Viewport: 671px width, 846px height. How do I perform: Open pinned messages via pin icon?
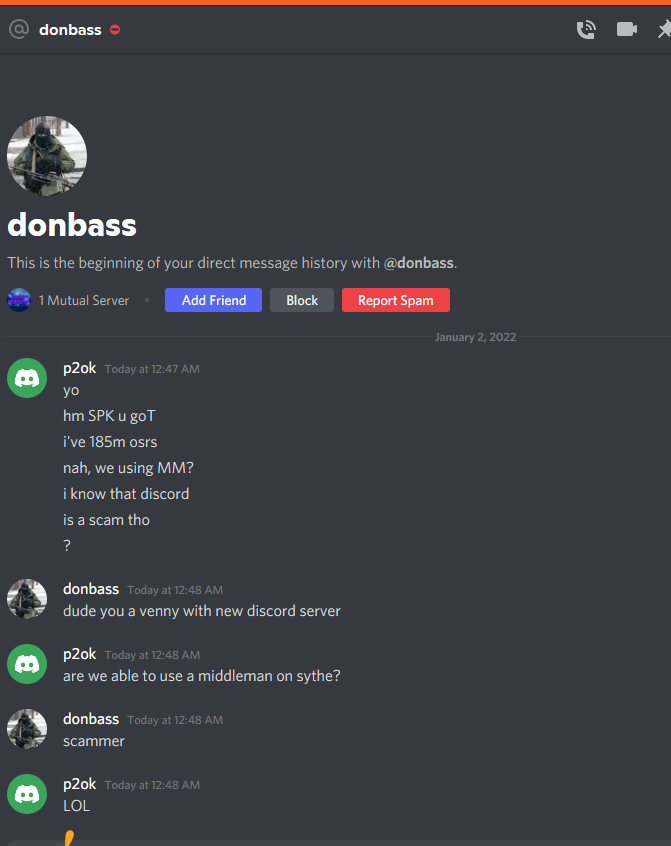(x=665, y=29)
